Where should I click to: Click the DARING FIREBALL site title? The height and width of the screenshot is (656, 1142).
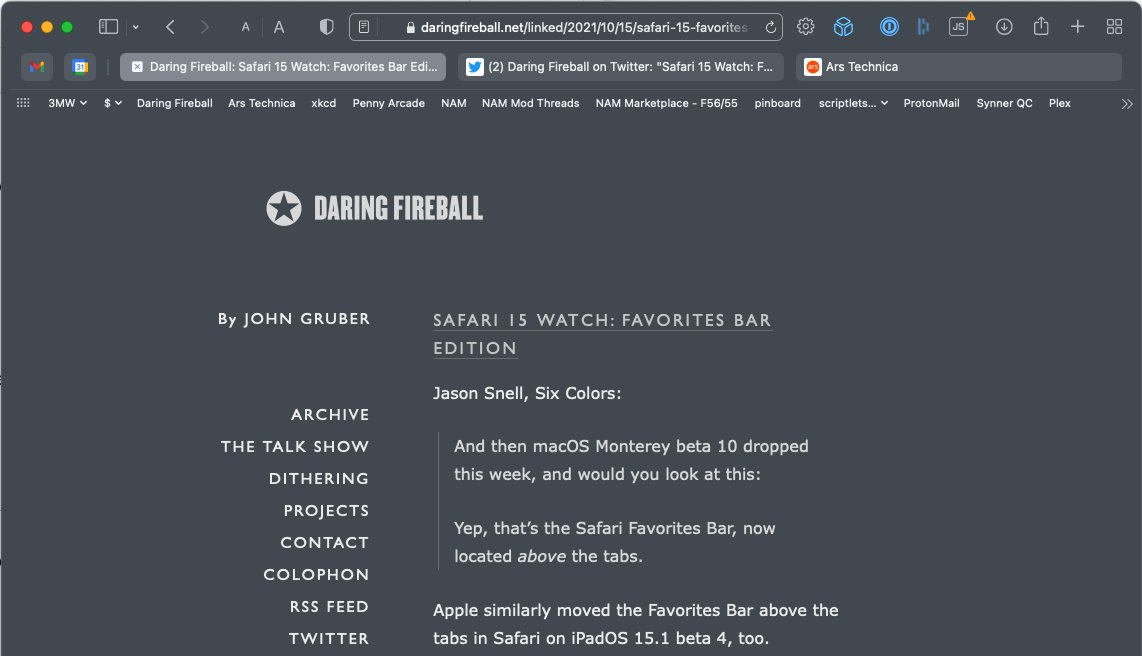tap(398, 208)
